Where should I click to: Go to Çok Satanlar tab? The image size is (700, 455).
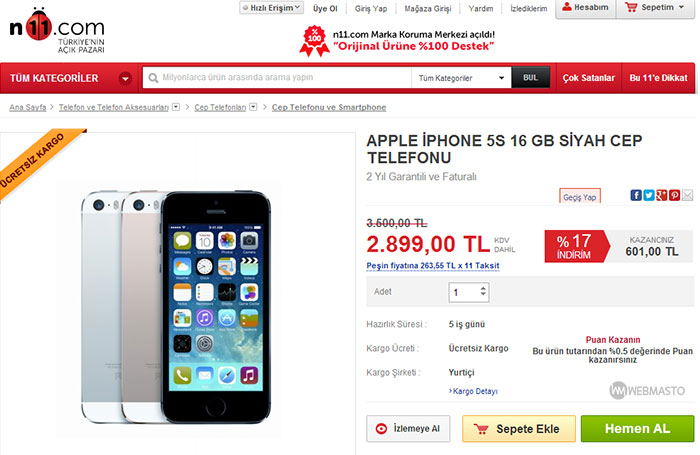588,78
